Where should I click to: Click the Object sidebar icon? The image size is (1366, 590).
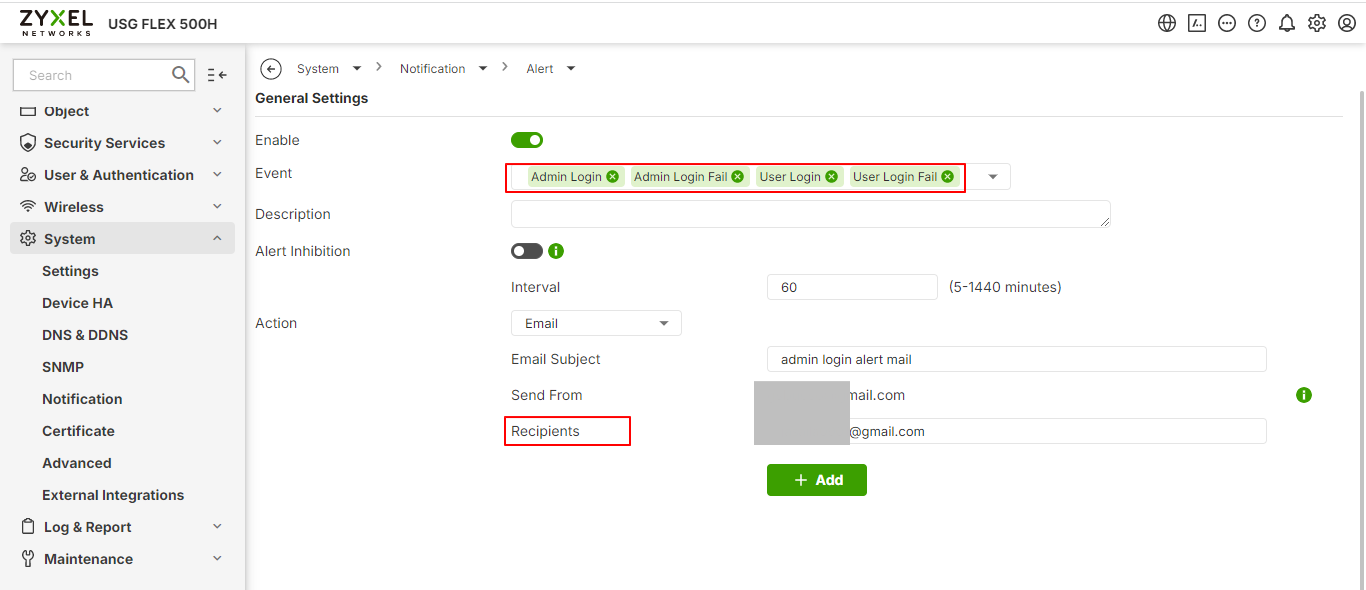coord(28,111)
